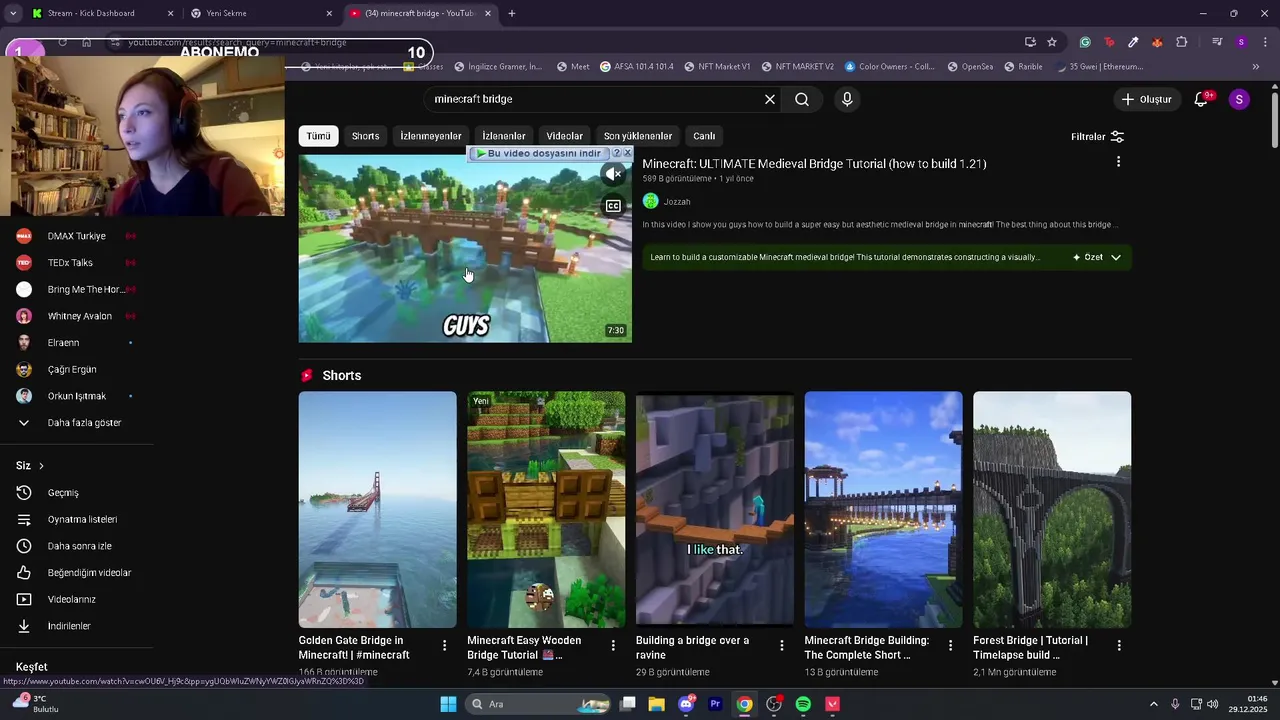Open more options for Medieval Bridge video

pos(1118,162)
